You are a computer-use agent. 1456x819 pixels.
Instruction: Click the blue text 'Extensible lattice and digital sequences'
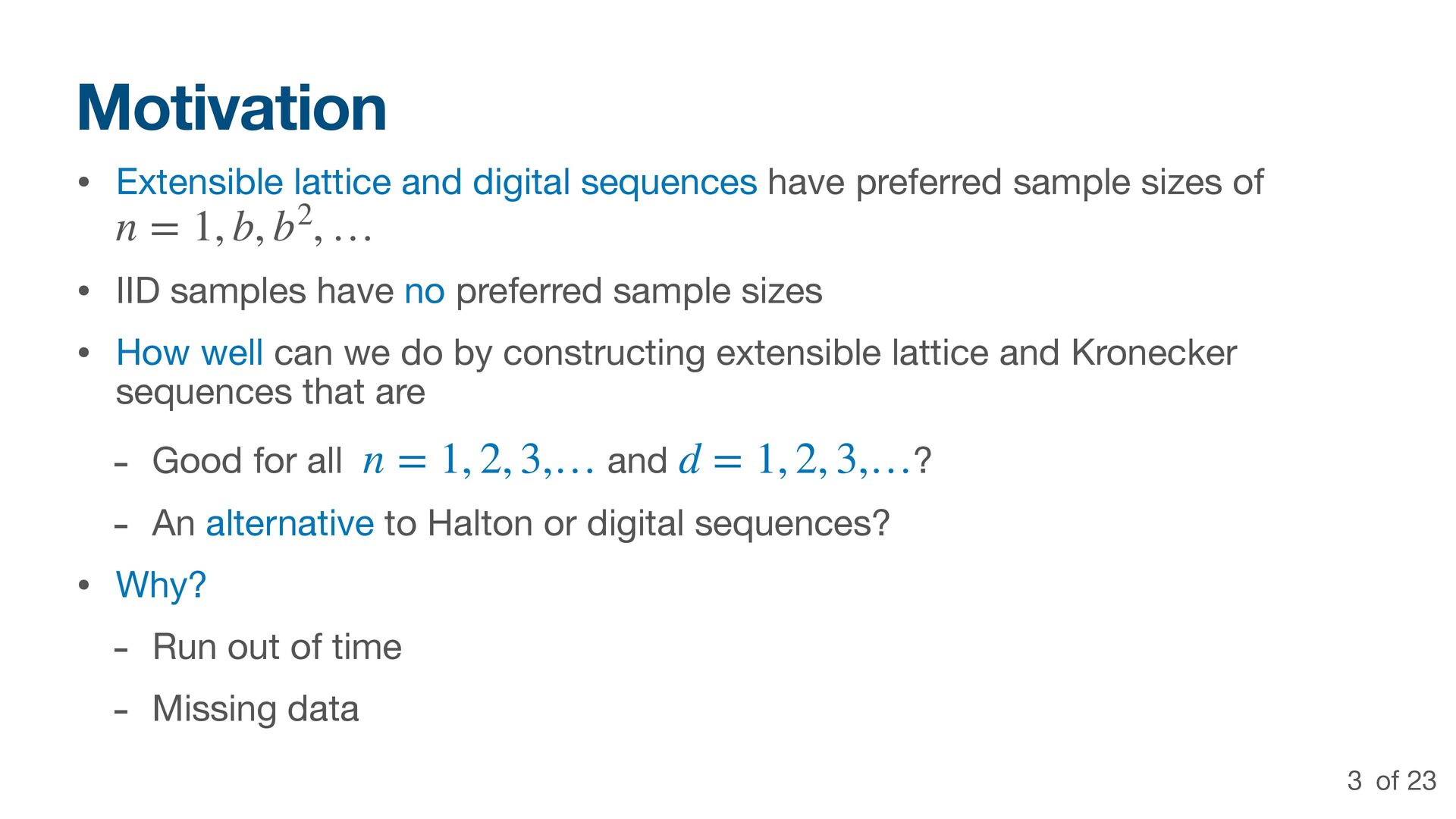coord(436,183)
